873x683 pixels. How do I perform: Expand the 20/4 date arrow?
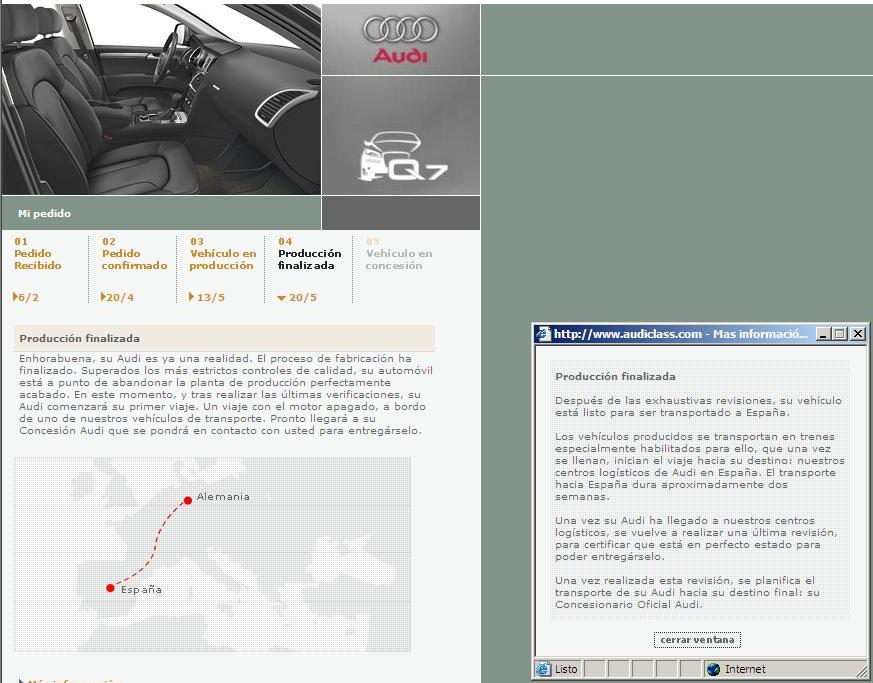click(x=103, y=297)
